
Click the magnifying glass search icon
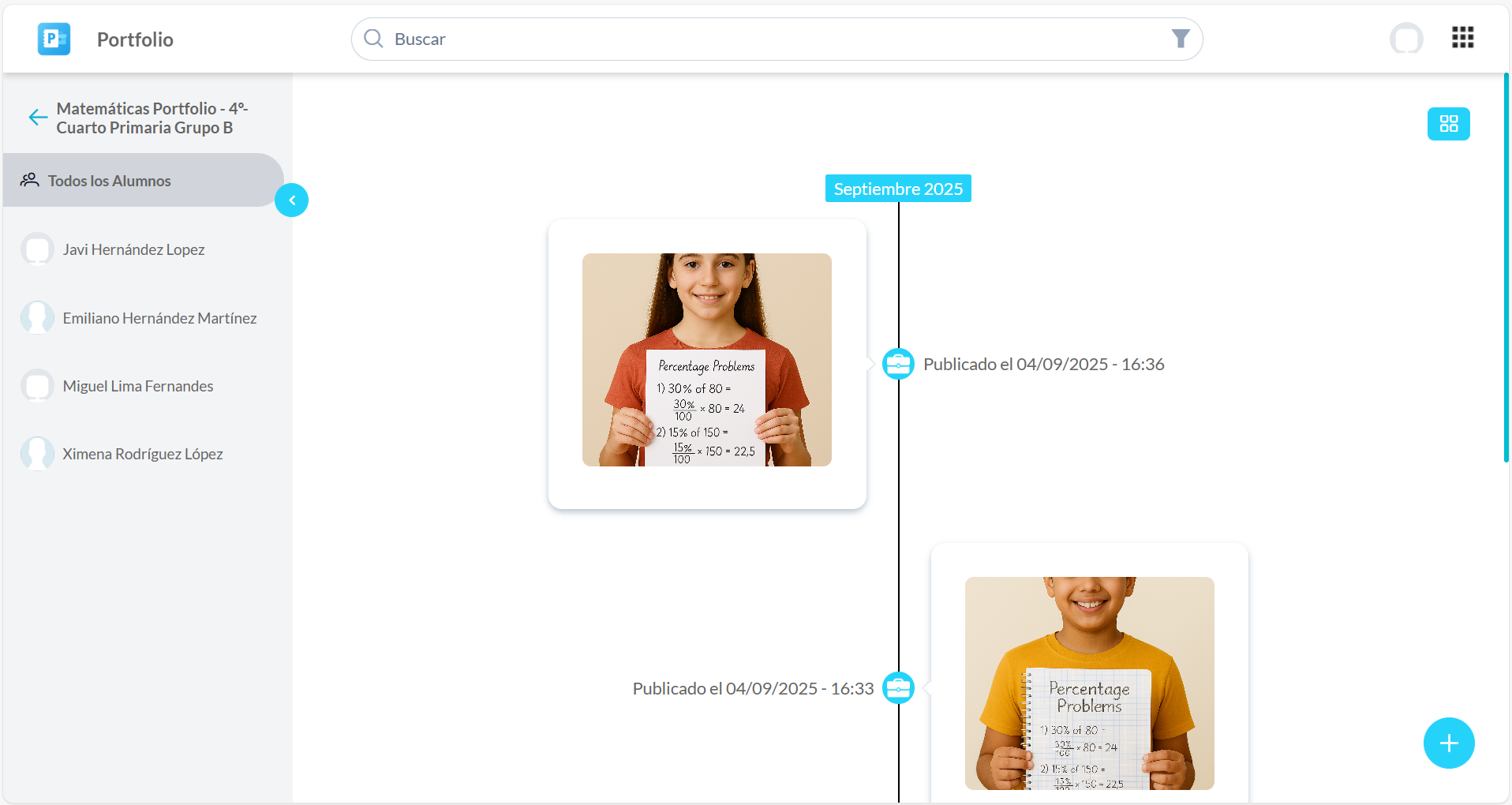[373, 39]
